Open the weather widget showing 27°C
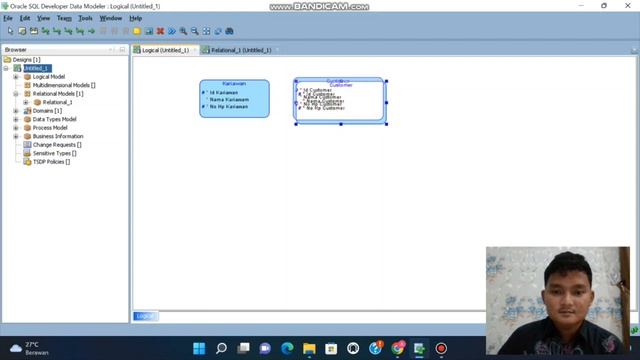 click(x=29, y=348)
